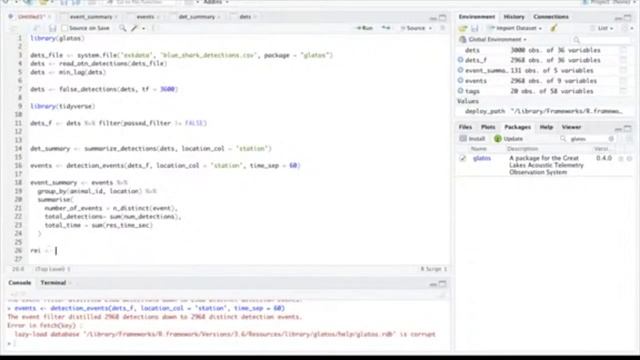This screenshot has width=640, height=360.
Task: Show document outline icon in editor toolbar
Action: coord(442,28)
